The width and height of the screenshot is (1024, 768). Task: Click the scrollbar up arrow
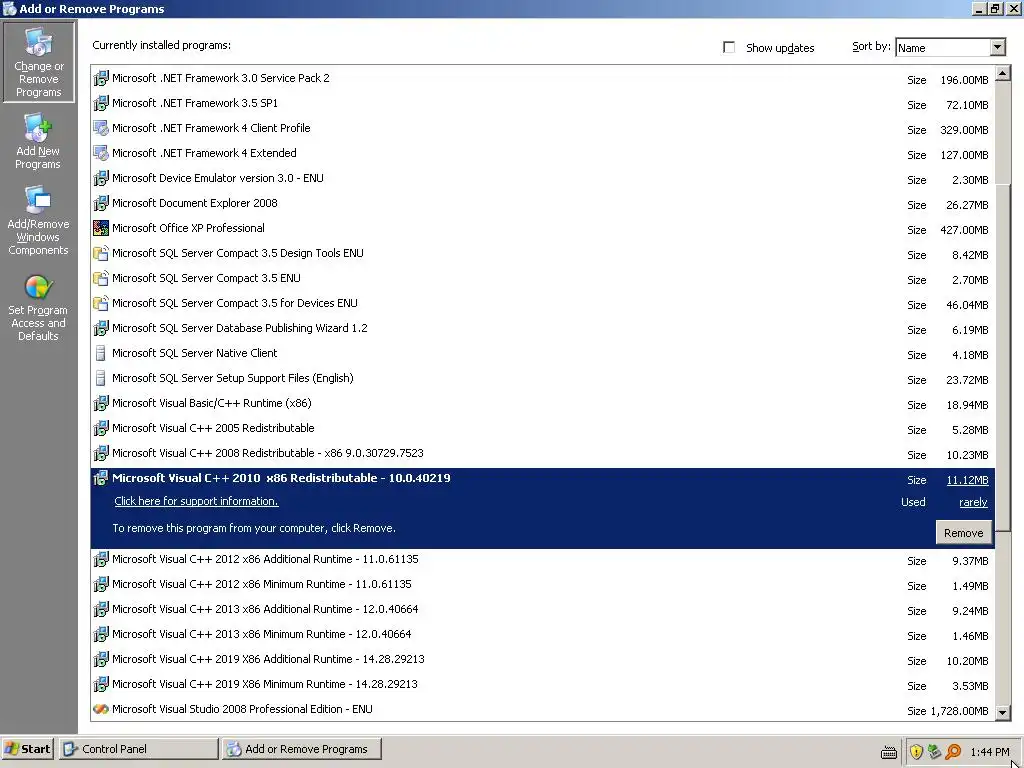coord(1002,72)
